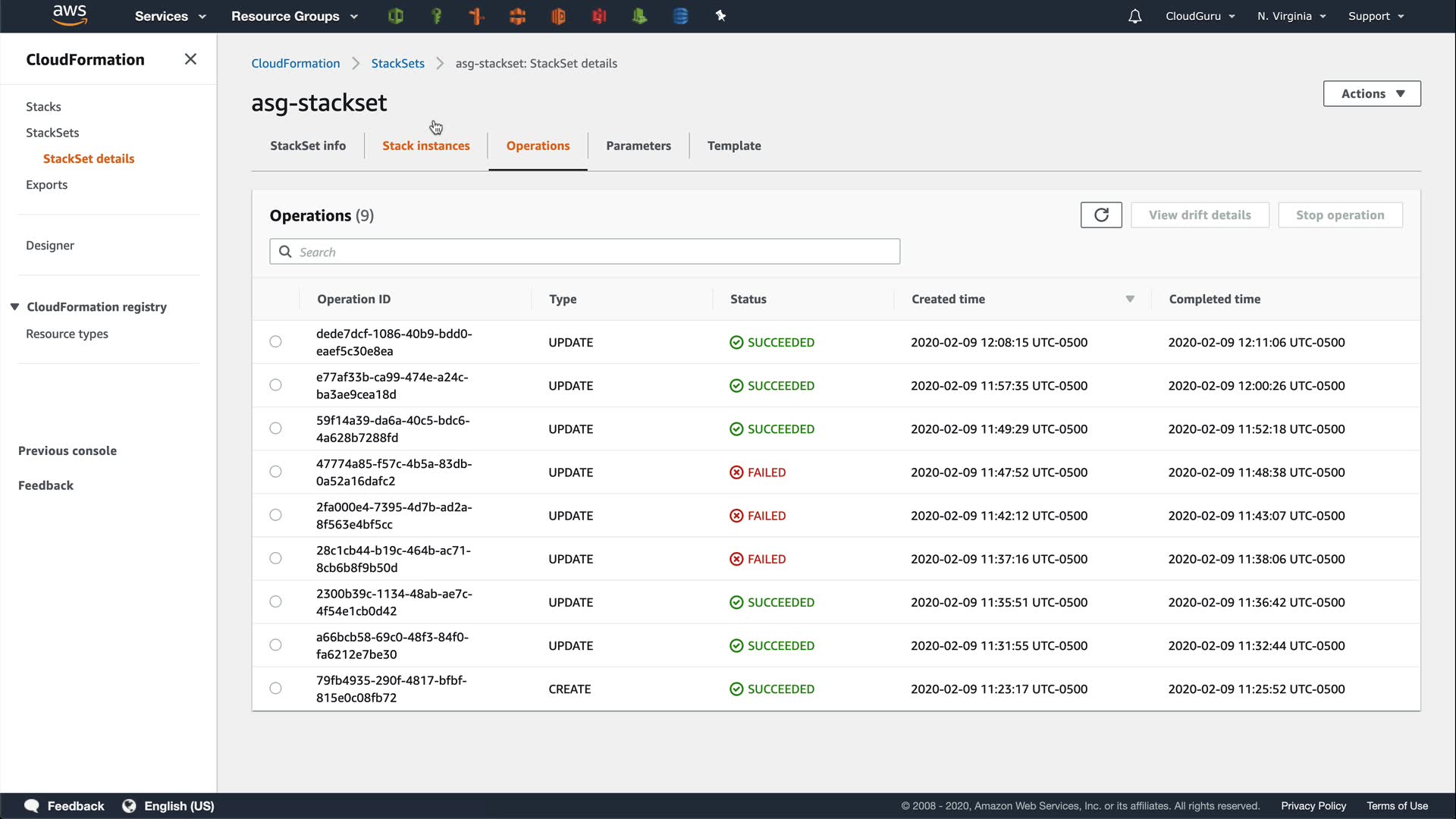
Task: Click the StackSets breadcrumb link
Action: pos(397,64)
